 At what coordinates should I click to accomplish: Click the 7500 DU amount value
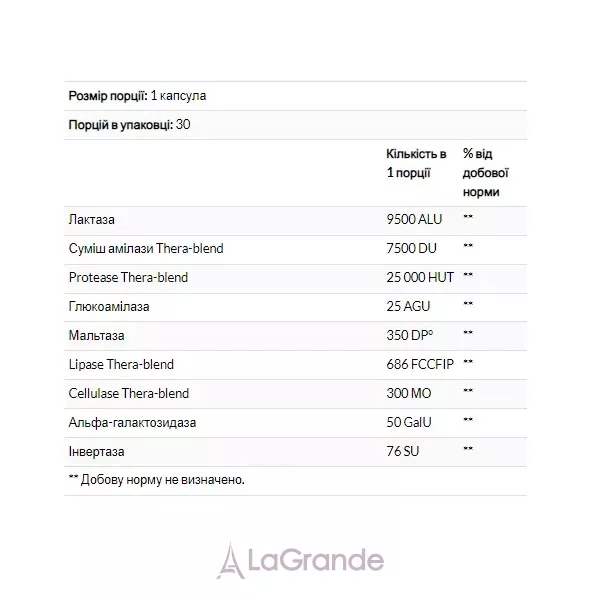click(x=411, y=248)
